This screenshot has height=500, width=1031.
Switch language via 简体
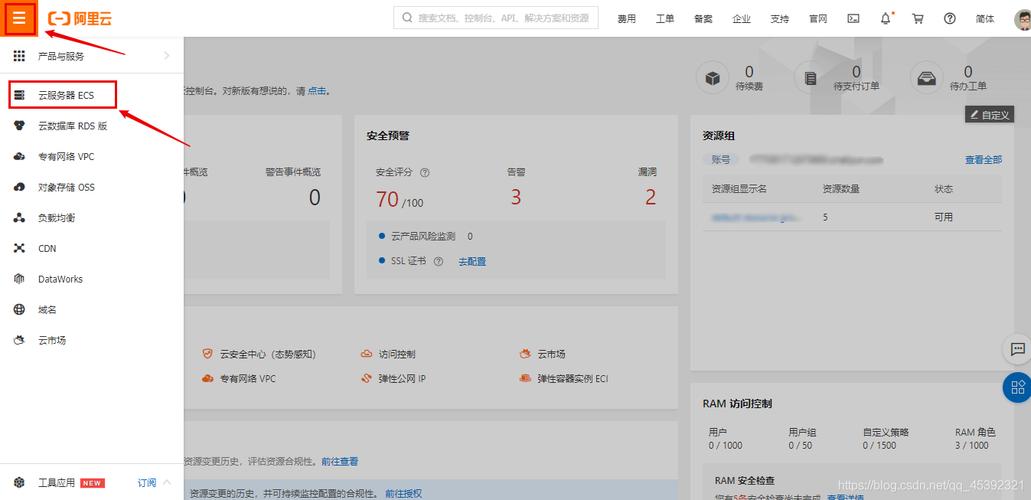click(985, 18)
